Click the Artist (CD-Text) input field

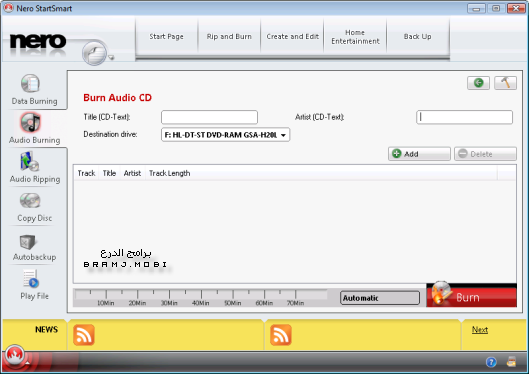pos(465,117)
